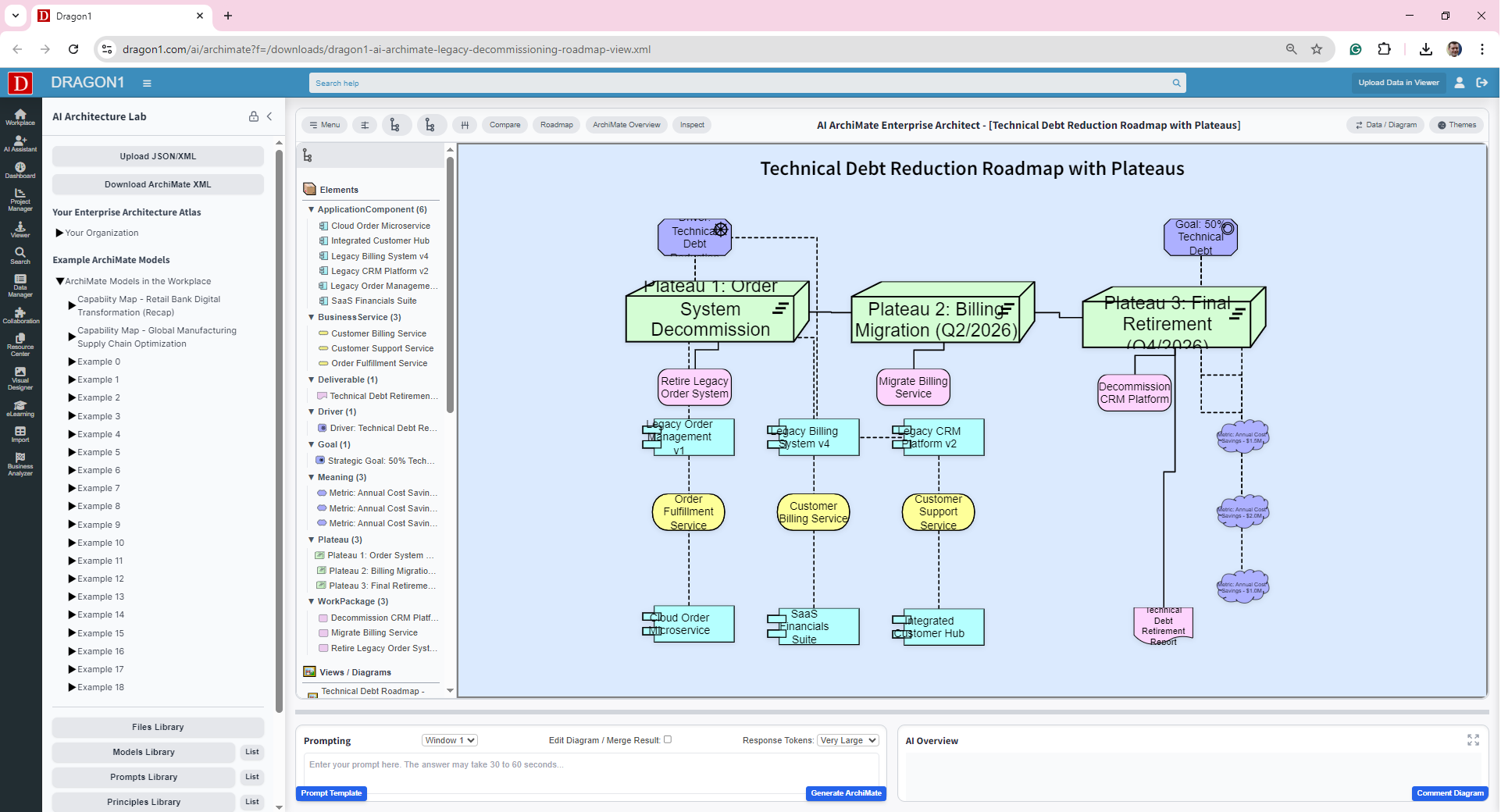Click the lock icon in AI Architecture Lab
The height and width of the screenshot is (812, 1501).
pos(254,116)
